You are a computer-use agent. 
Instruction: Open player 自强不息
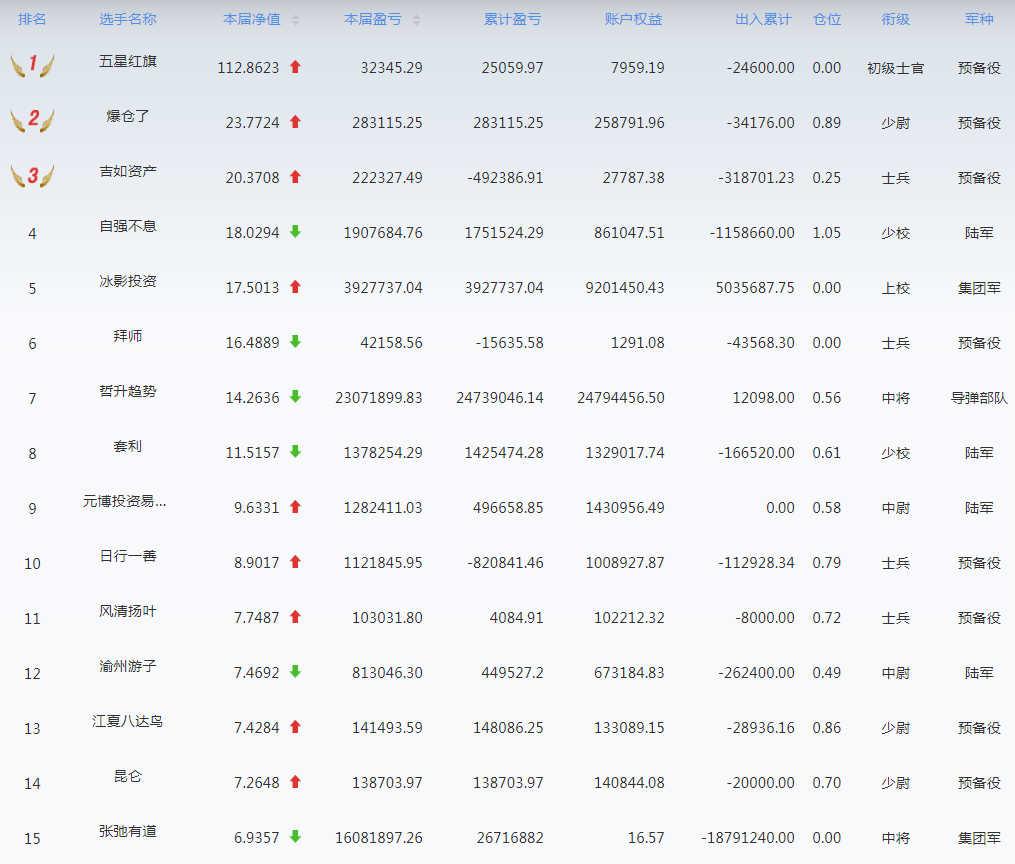point(128,227)
